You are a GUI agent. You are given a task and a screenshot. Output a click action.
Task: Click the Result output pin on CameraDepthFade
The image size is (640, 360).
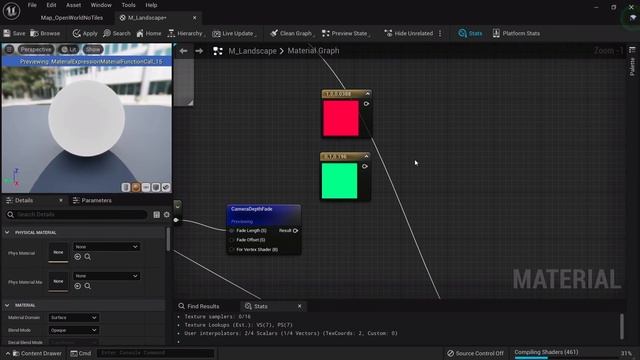click(296, 231)
